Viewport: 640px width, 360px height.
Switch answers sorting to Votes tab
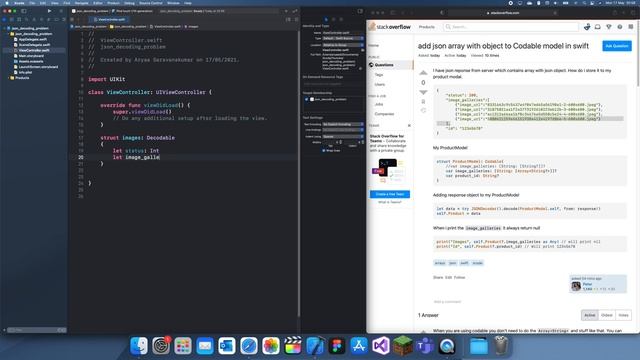[x=623, y=315]
